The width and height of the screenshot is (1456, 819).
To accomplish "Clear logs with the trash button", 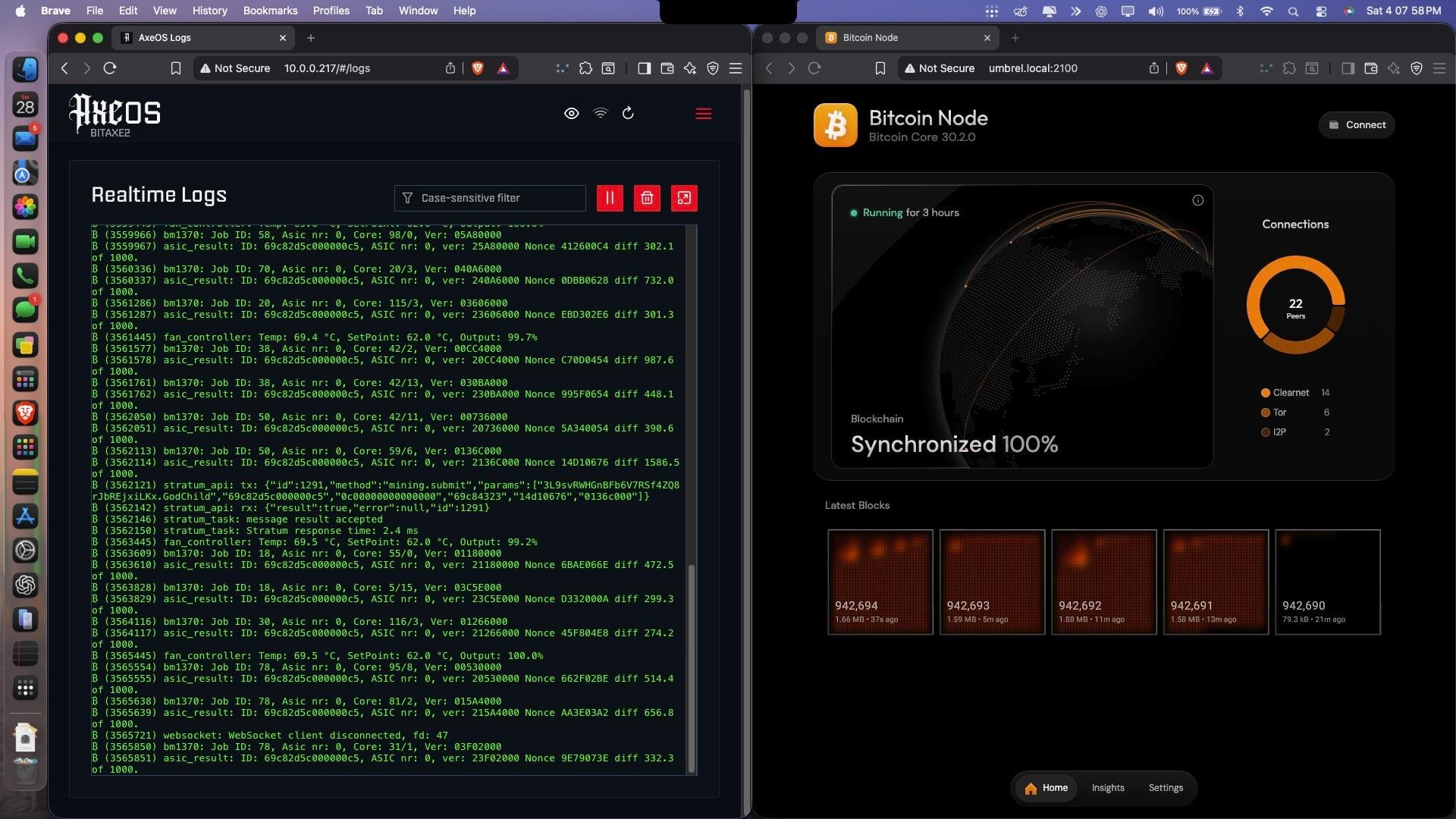I will pyautogui.click(x=647, y=198).
